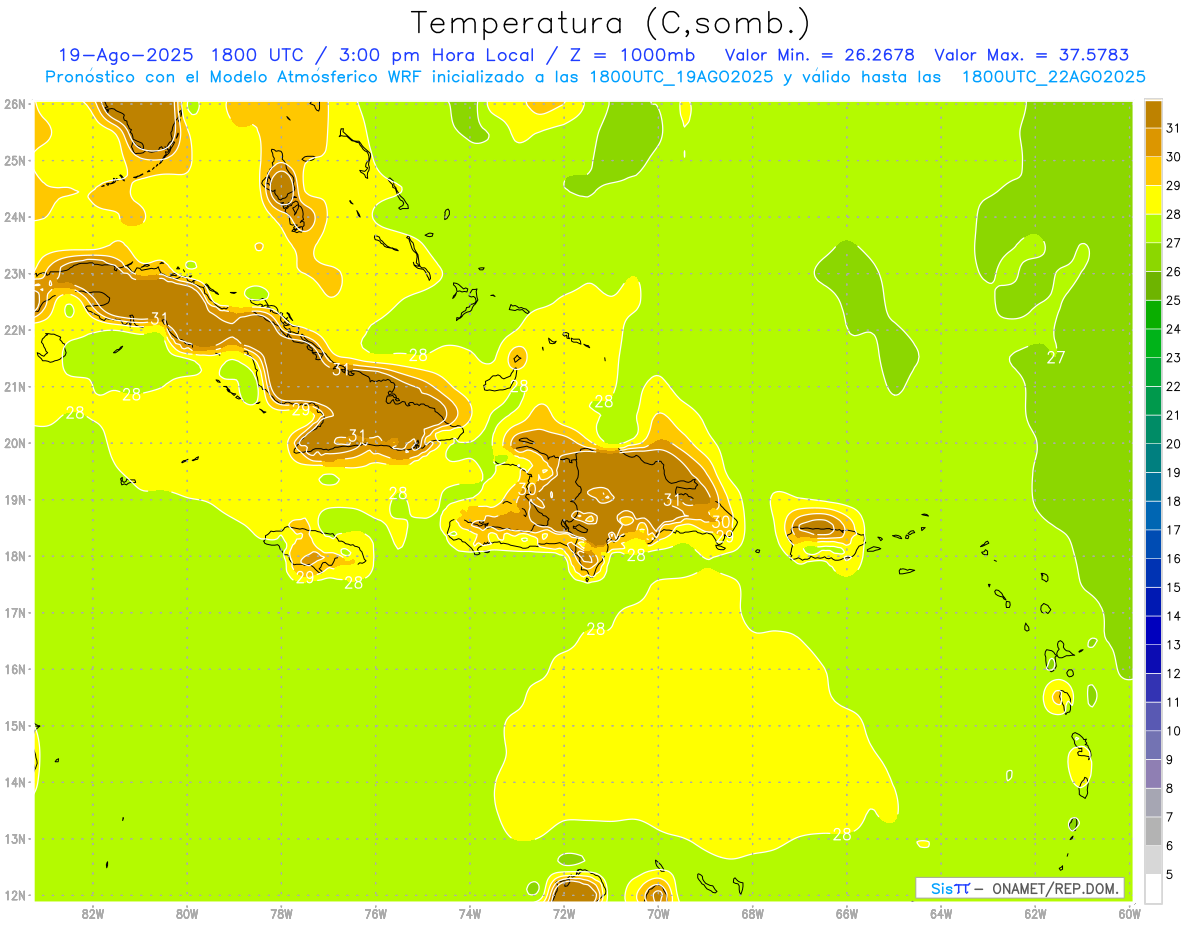
Task: Click the "78W" longitude label
Action: [281, 913]
